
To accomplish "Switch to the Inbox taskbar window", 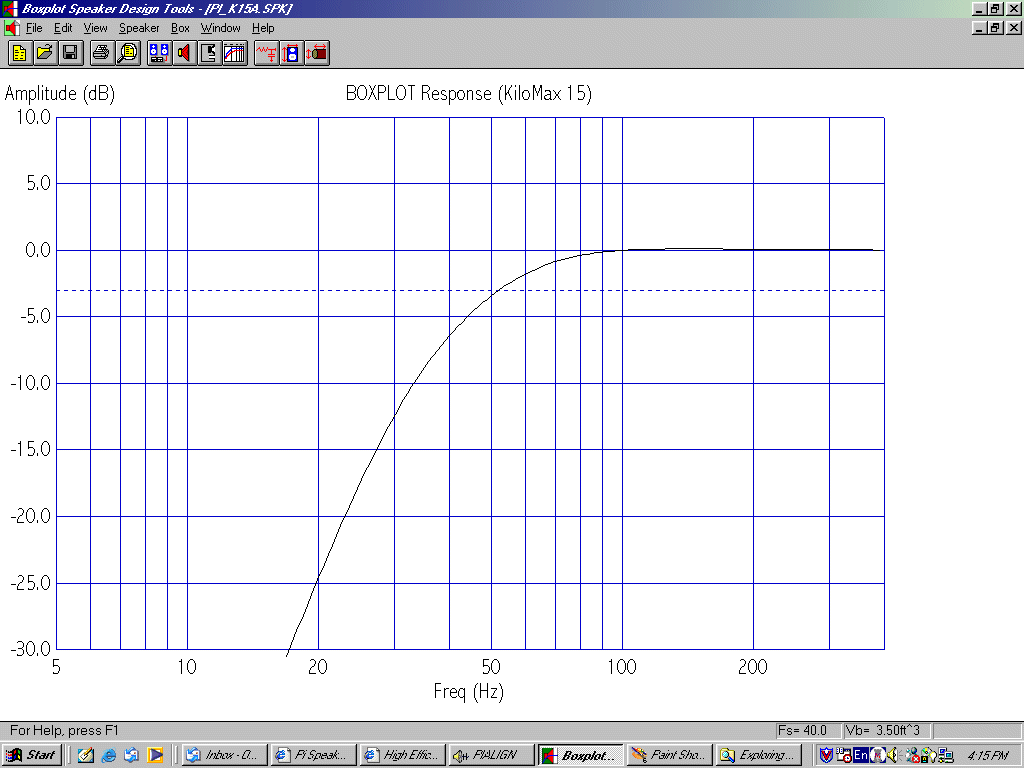I will tap(224, 755).
